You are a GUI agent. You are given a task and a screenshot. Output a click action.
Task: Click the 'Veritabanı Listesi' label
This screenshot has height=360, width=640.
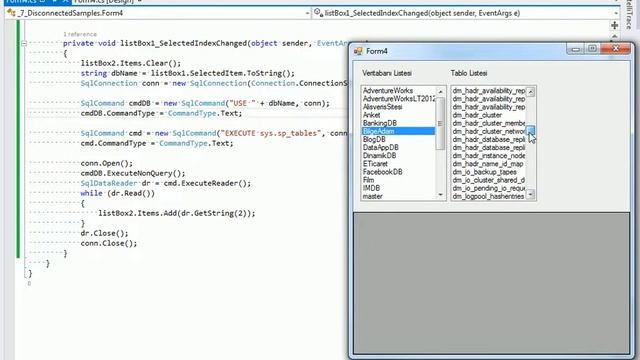387,73
